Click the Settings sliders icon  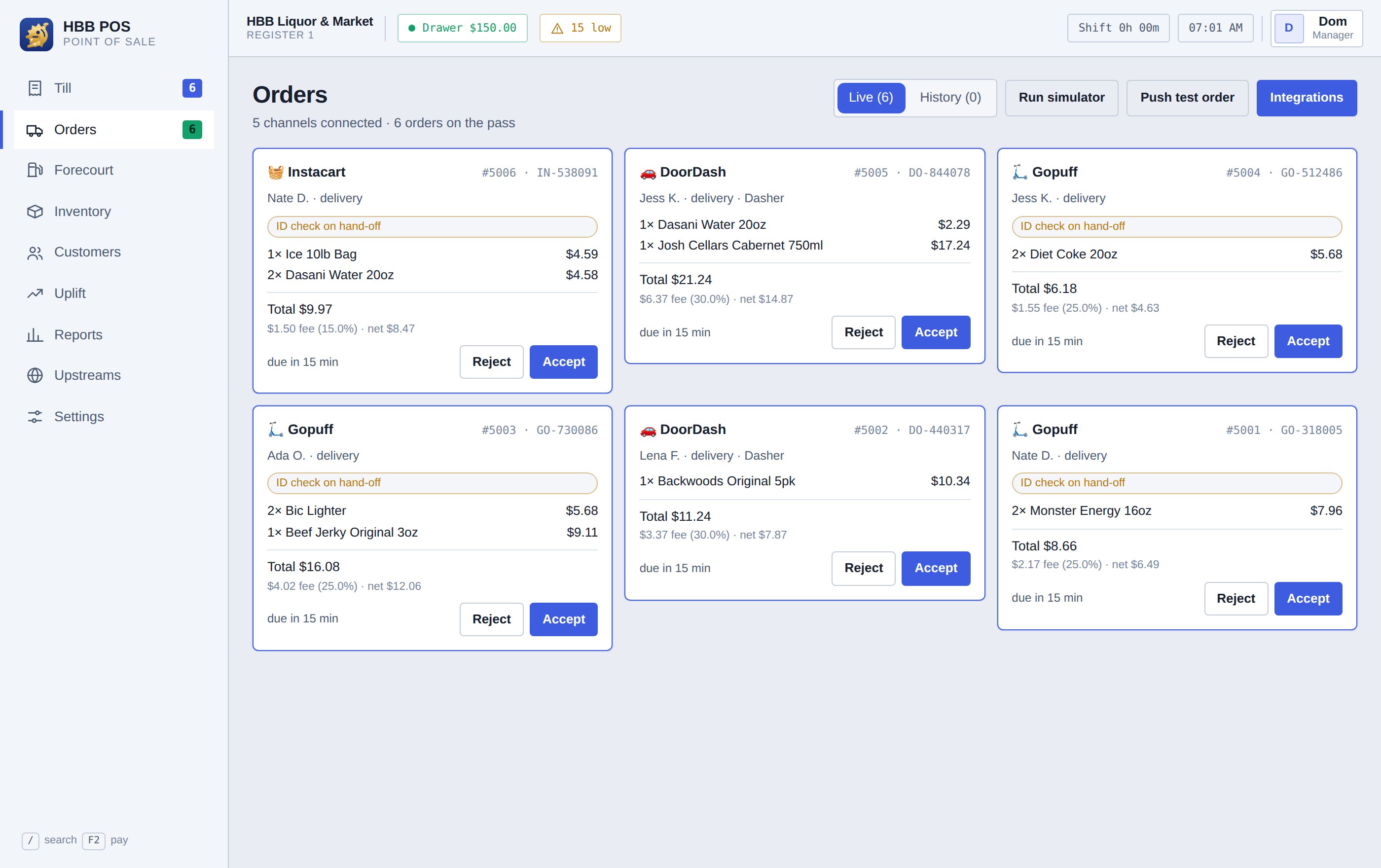click(35, 417)
